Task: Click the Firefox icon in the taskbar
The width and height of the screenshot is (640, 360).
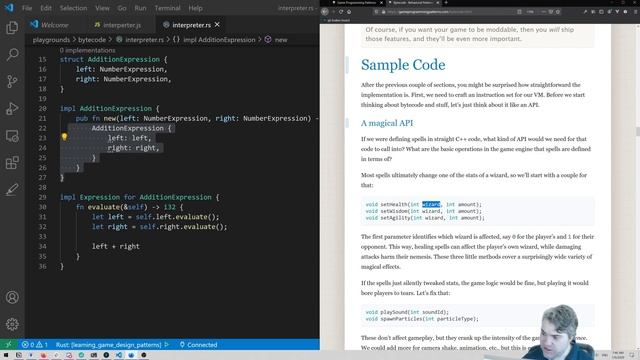Action: pyautogui.click(x=43, y=355)
